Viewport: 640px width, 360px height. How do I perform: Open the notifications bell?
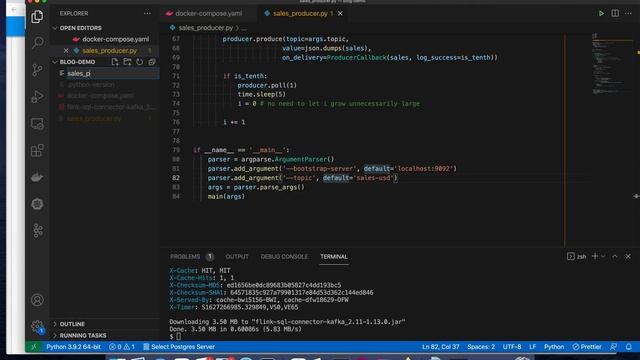coord(629,347)
